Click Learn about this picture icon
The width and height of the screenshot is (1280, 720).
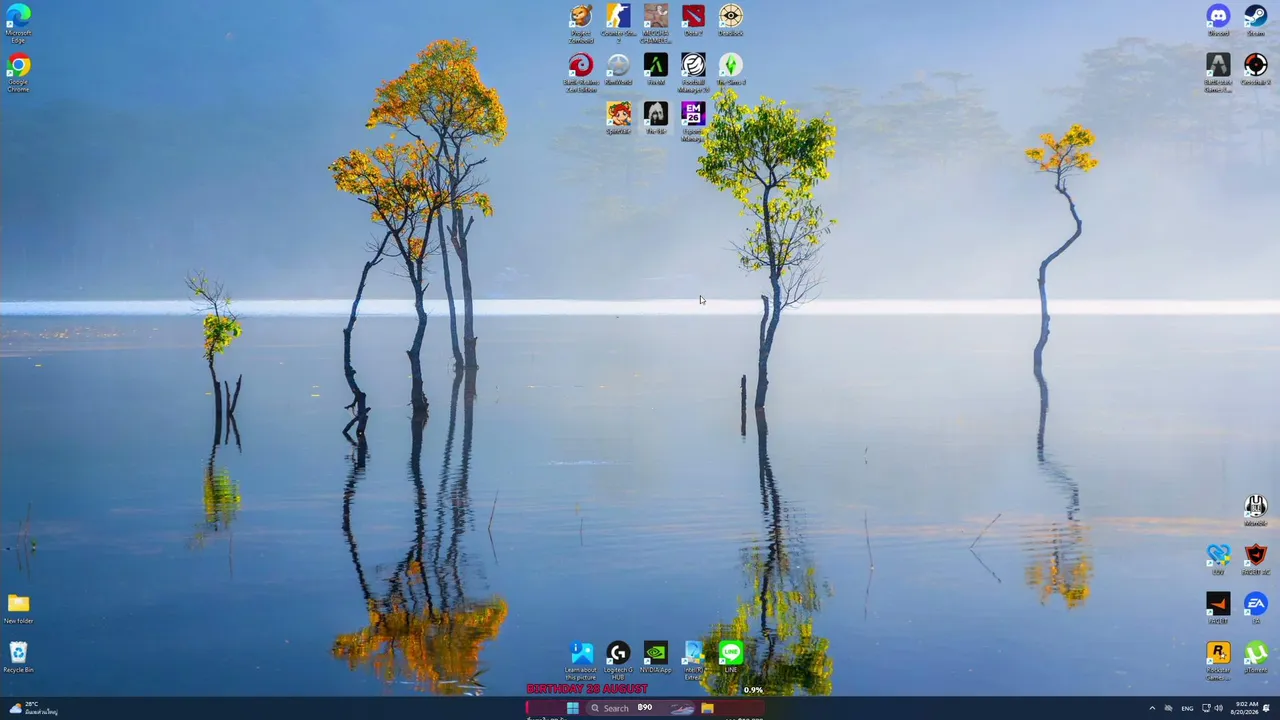click(581, 660)
